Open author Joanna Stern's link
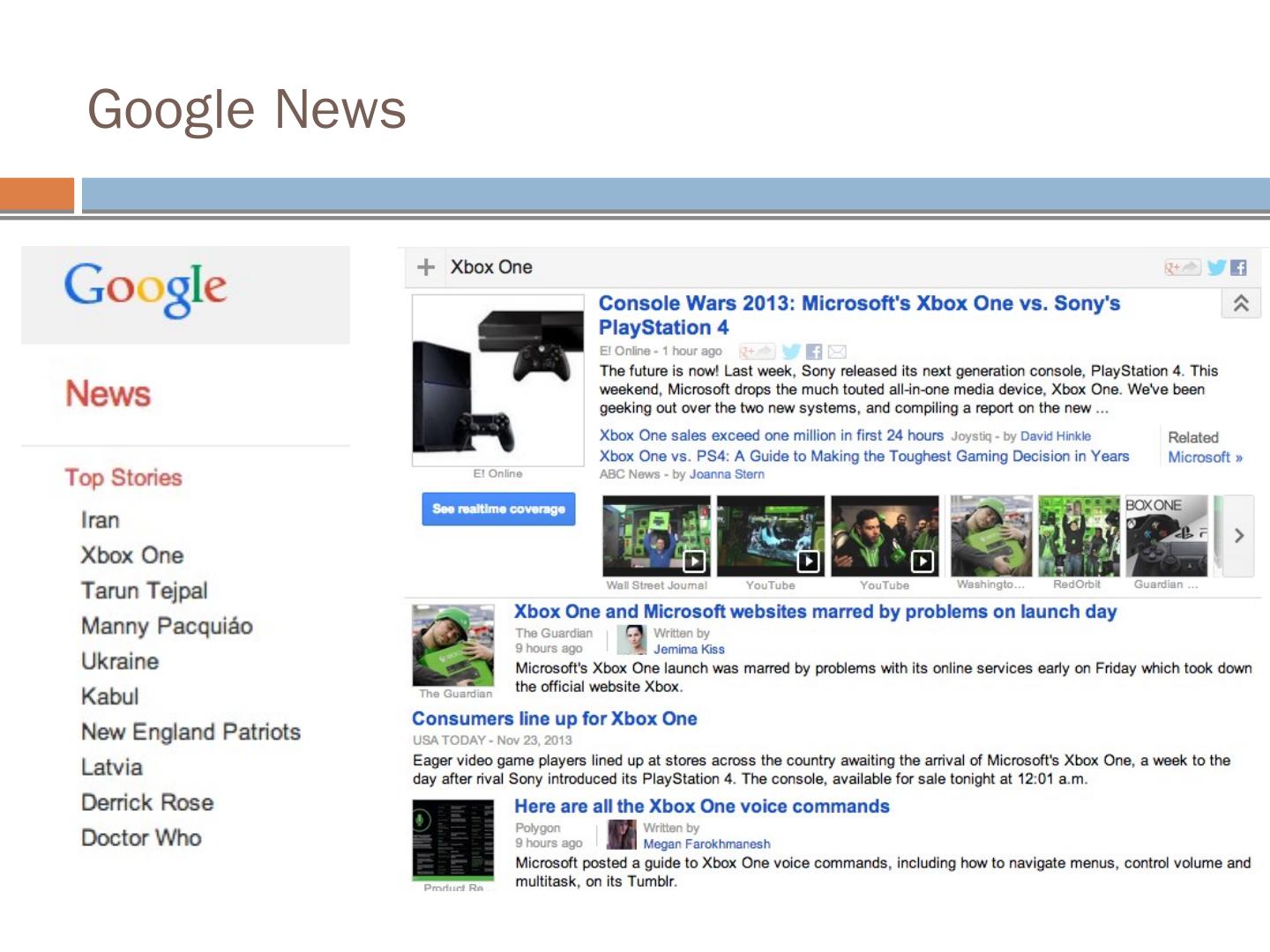The height and width of the screenshot is (952, 1270). click(x=727, y=474)
